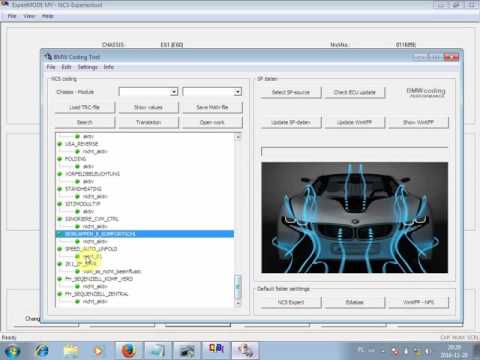480x360 pixels.
Task: Open View menu in NCS Expert window
Action: (29, 16)
